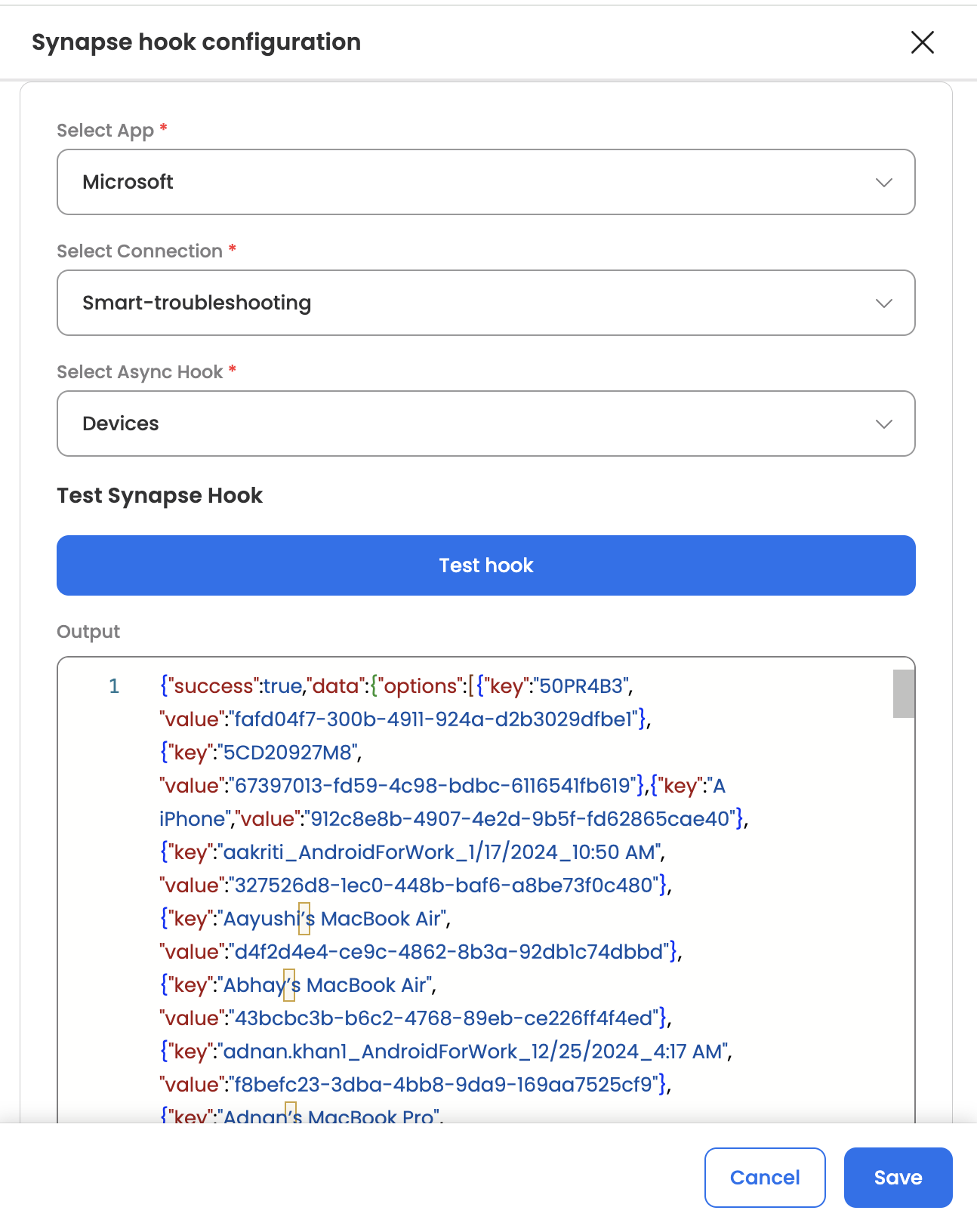Viewport: 977px width, 1232px height.
Task: Click the Select Async Hook label
Action: [140, 372]
